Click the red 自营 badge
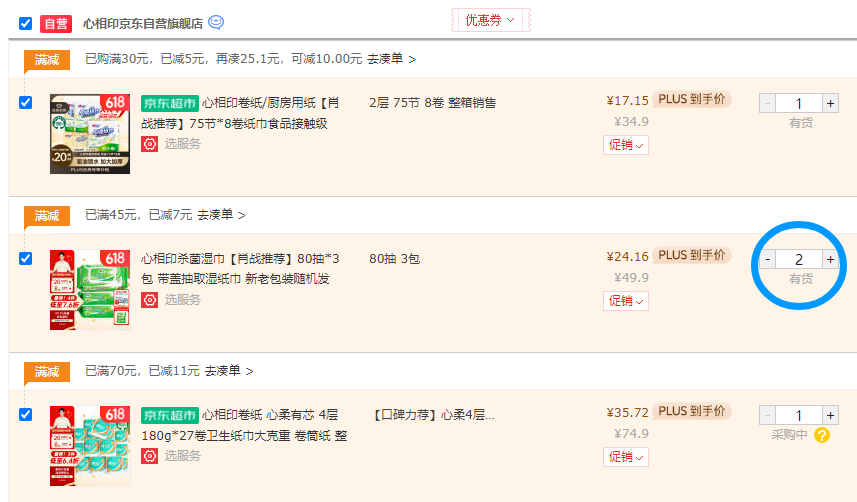857x502 pixels. (x=56, y=24)
